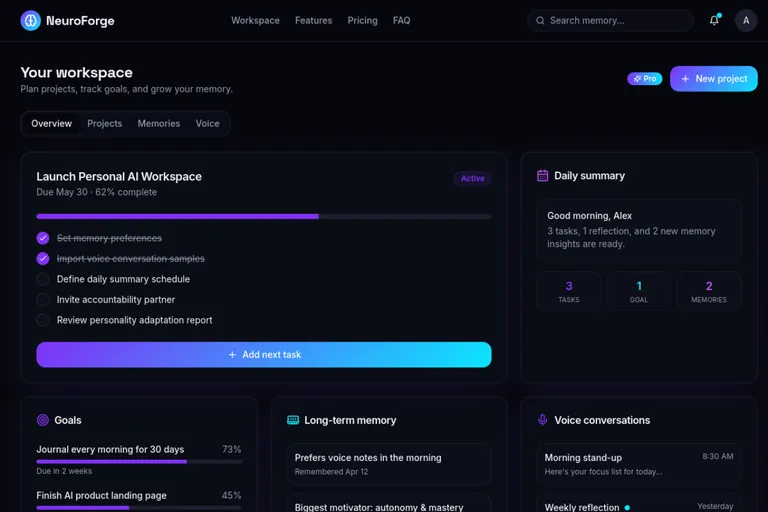
Task: Create a New project
Action: point(714,79)
